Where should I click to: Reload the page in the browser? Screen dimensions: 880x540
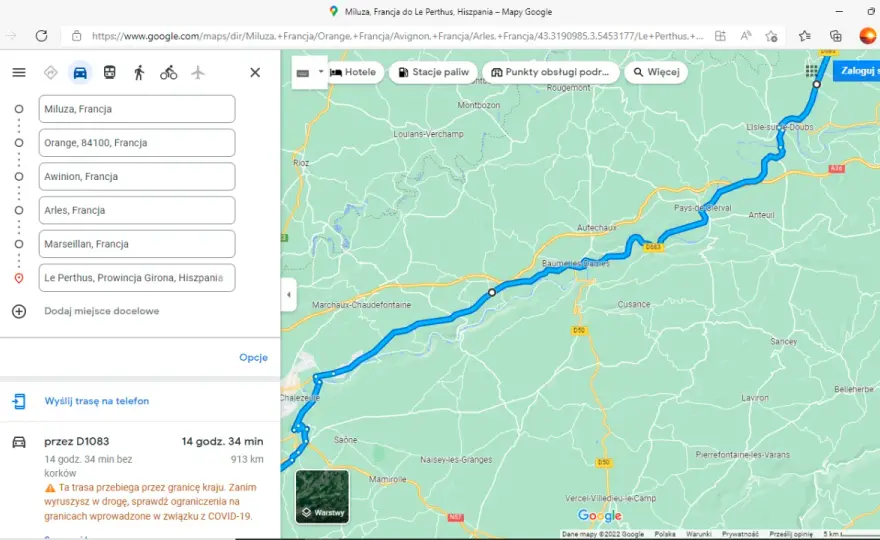(42, 36)
